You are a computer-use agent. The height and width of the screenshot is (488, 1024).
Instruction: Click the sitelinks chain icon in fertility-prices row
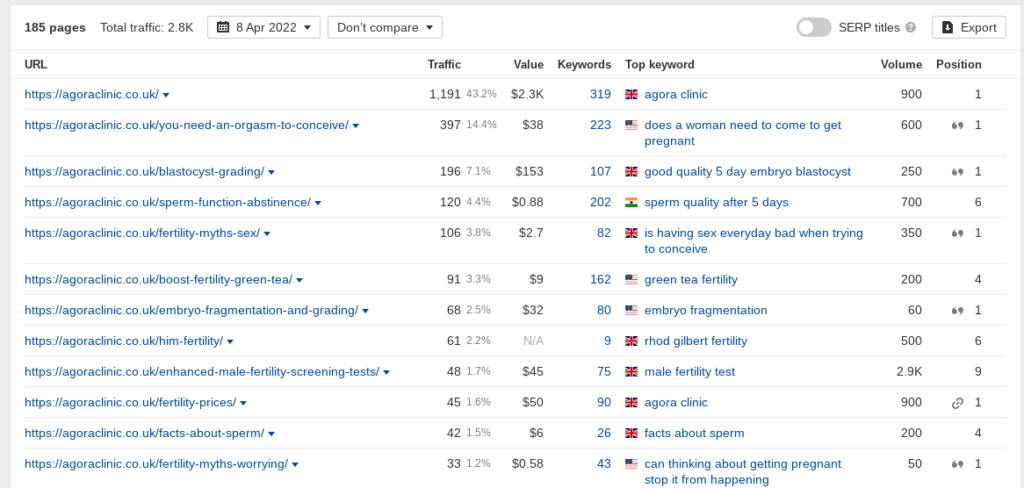pos(957,403)
